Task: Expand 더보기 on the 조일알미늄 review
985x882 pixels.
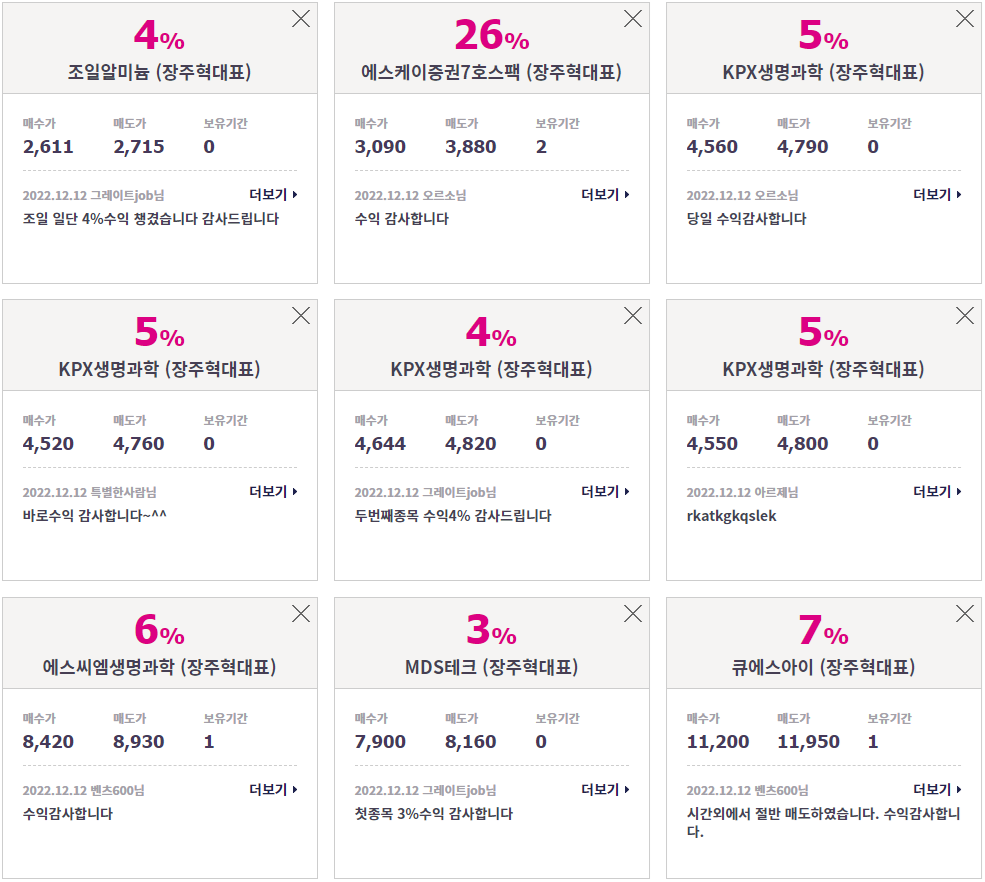Action: tap(273, 195)
